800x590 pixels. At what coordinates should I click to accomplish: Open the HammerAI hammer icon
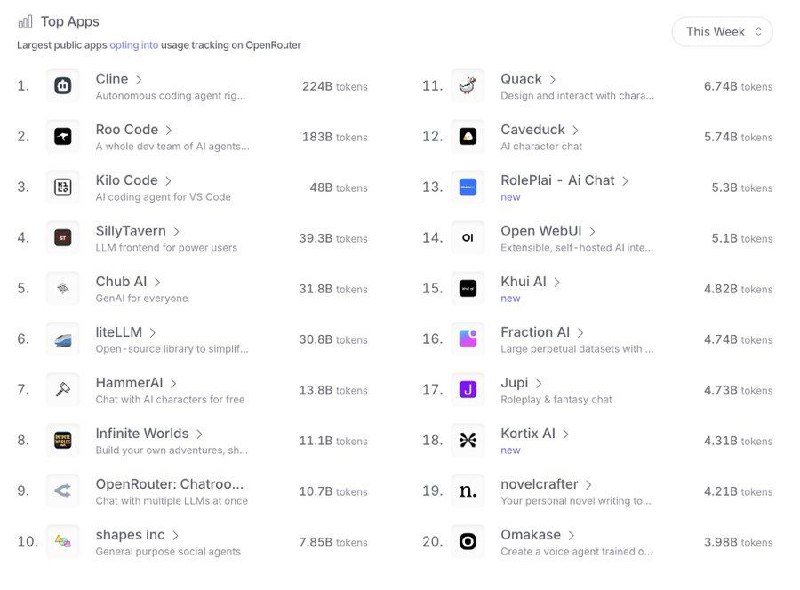coord(63,389)
